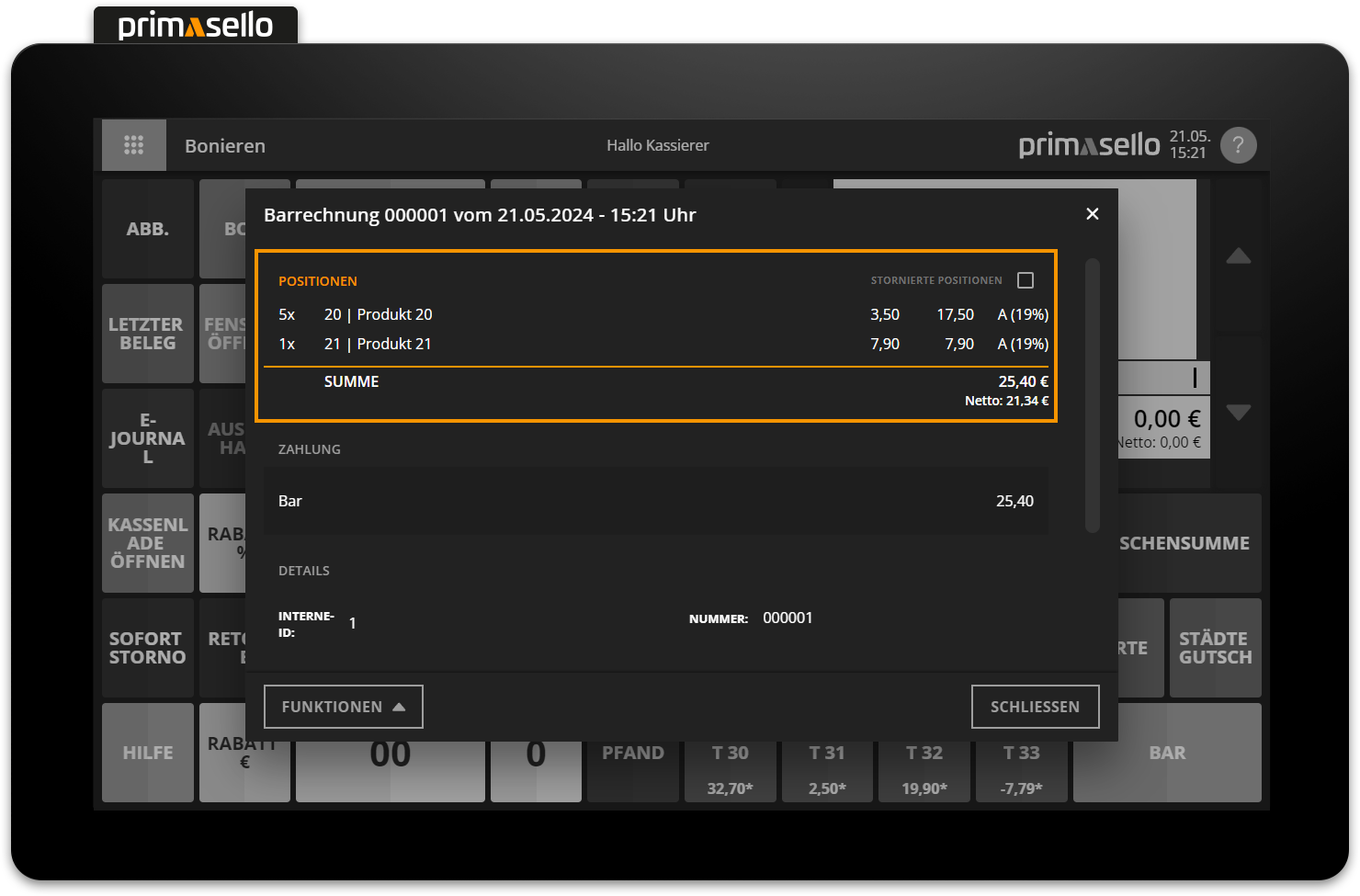Click the primasello logo in the header
Screen dimensions: 1360x896
point(1089,144)
